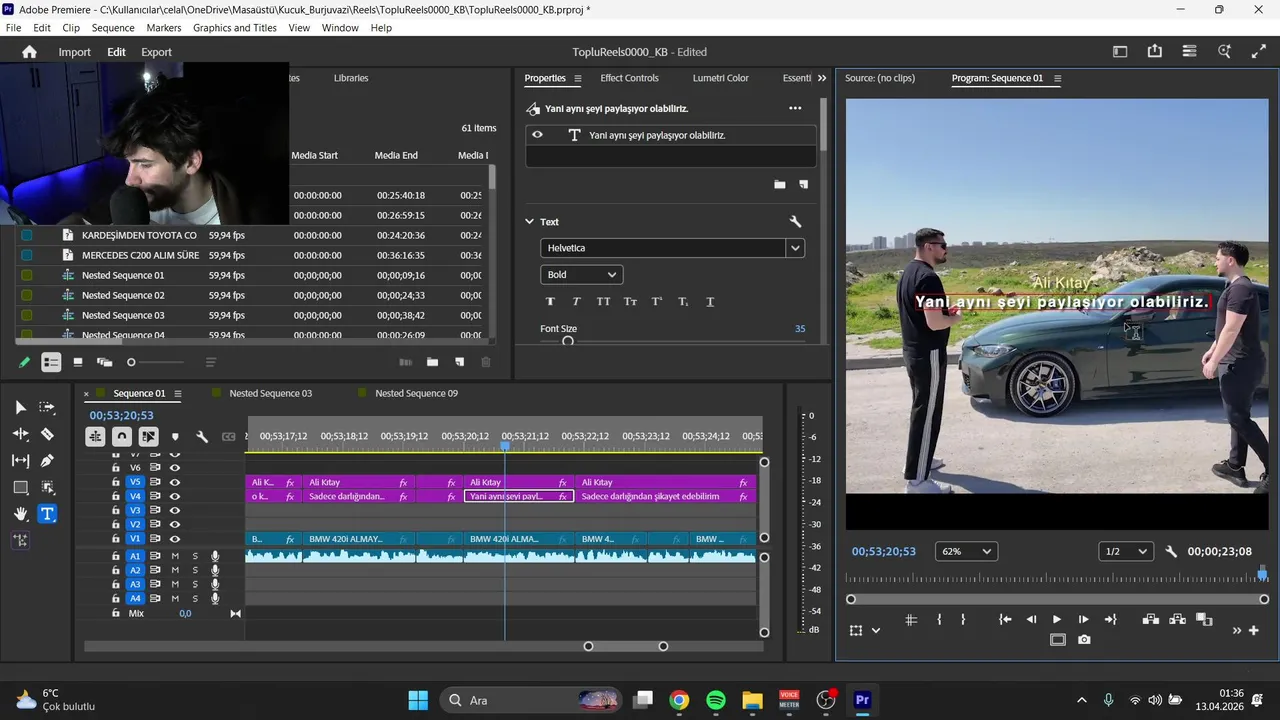
Task: Click the Export workspace button
Action: [156, 52]
